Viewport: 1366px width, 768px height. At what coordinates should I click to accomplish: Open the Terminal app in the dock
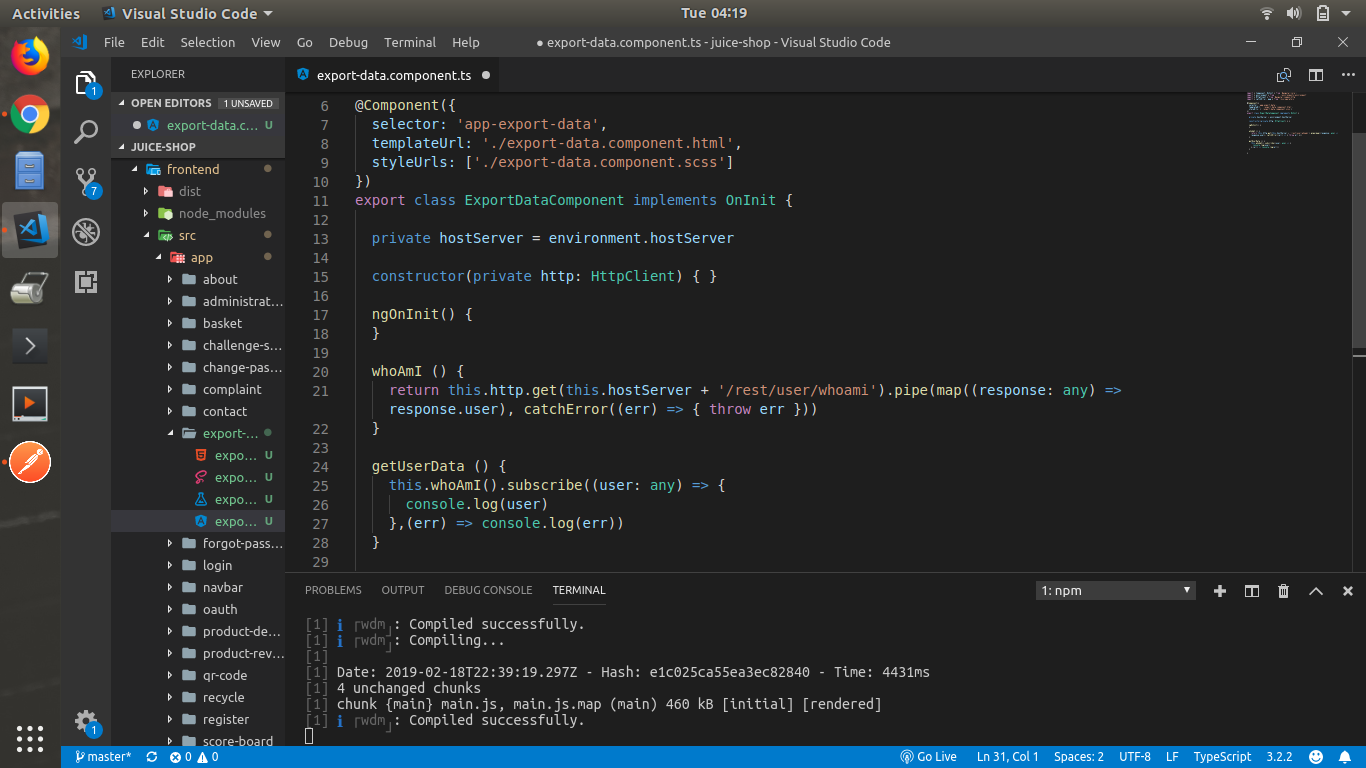coord(30,346)
